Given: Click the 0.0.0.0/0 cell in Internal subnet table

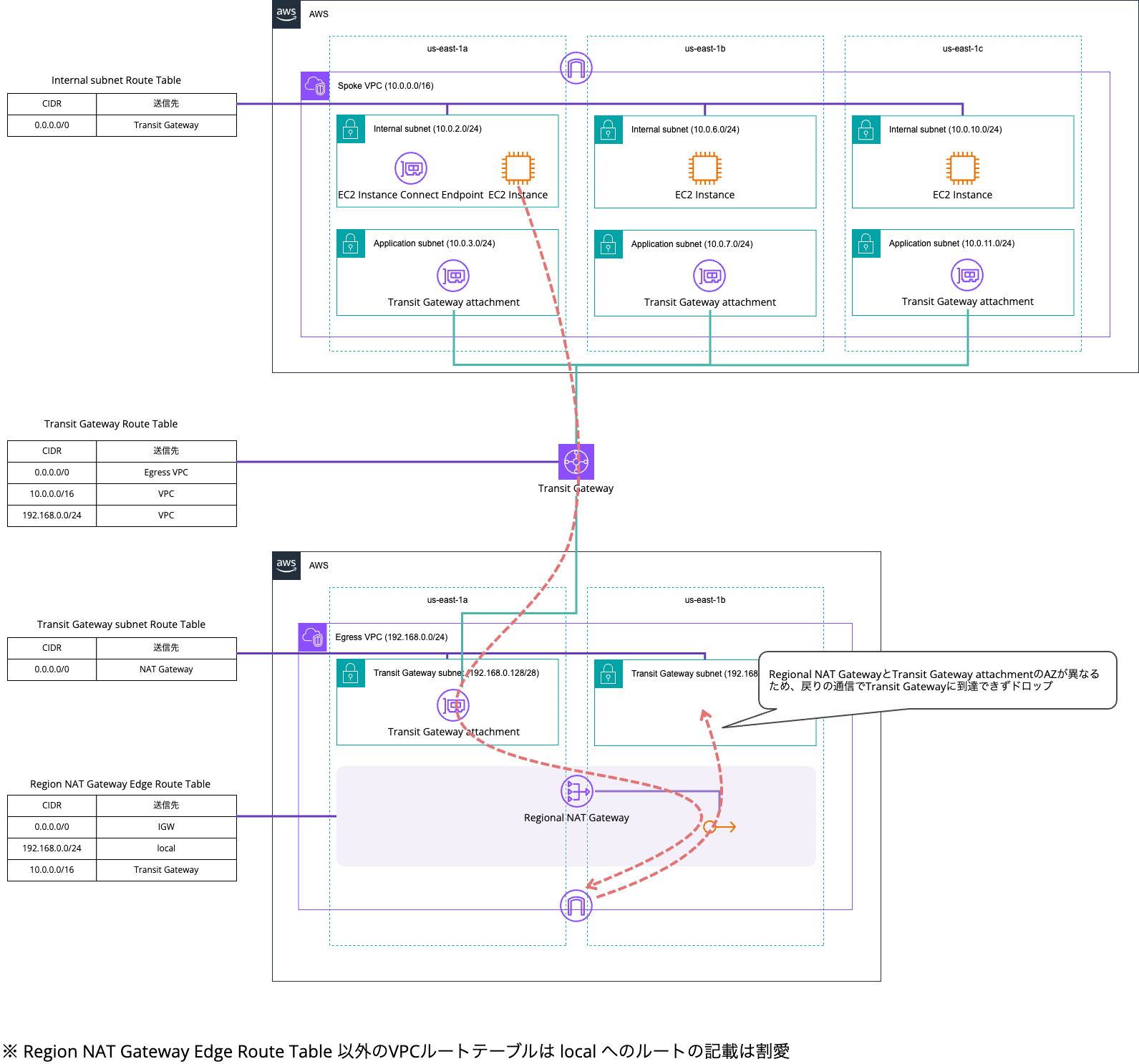Looking at the screenshot, I should pyautogui.click(x=52, y=125).
